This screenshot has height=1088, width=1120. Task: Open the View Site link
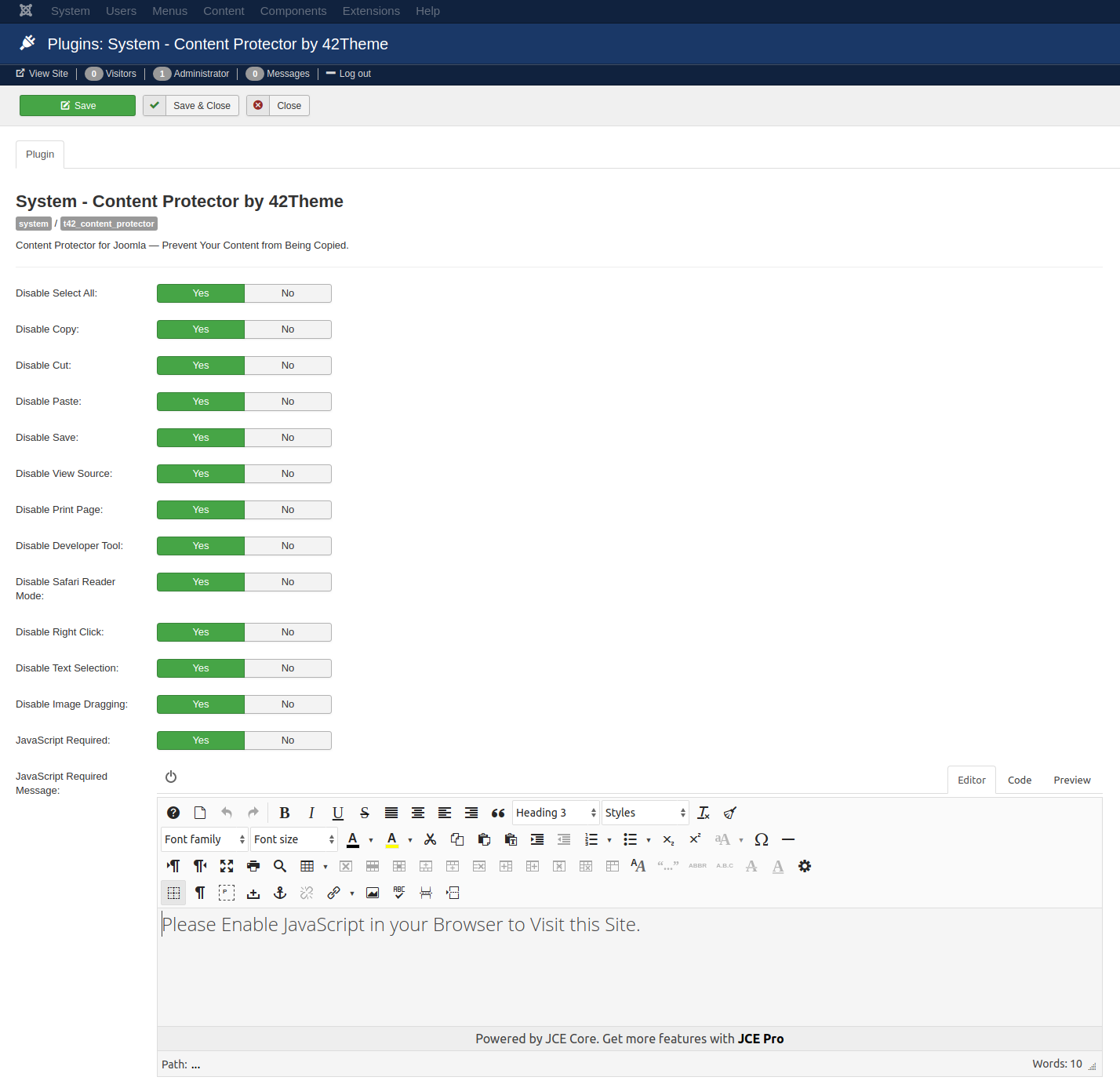(x=42, y=74)
